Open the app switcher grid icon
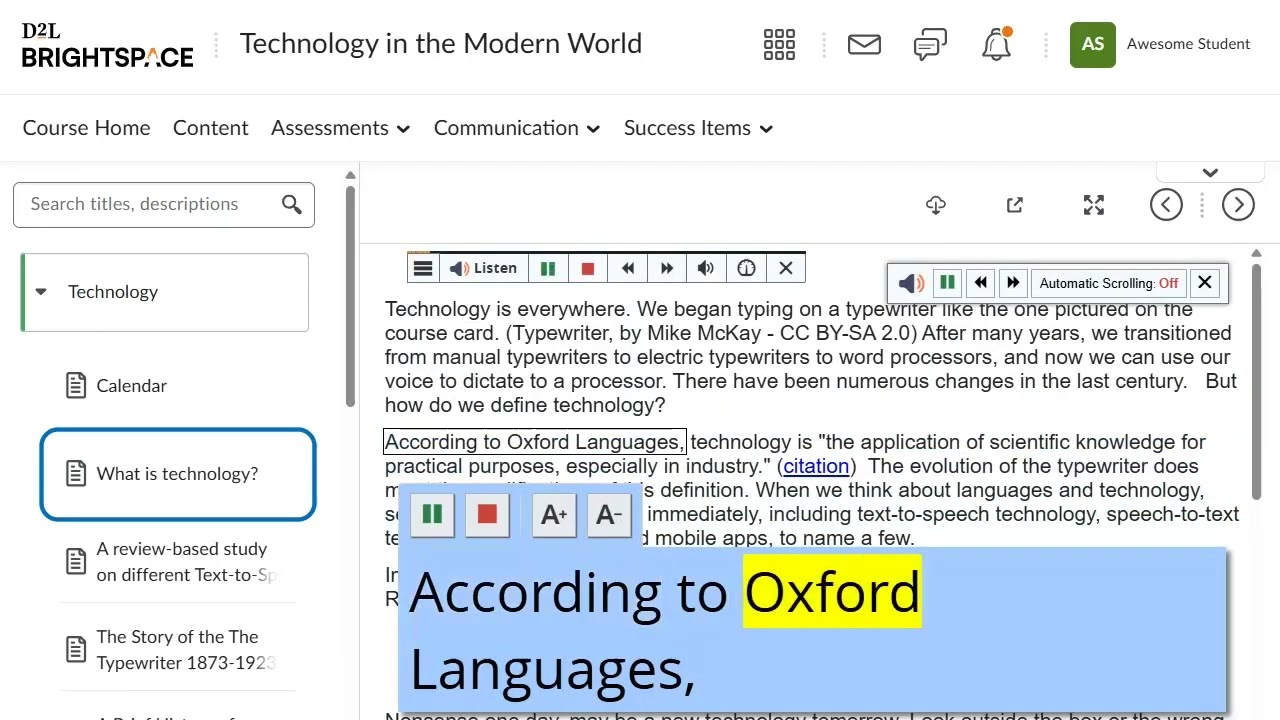 (779, 44)
